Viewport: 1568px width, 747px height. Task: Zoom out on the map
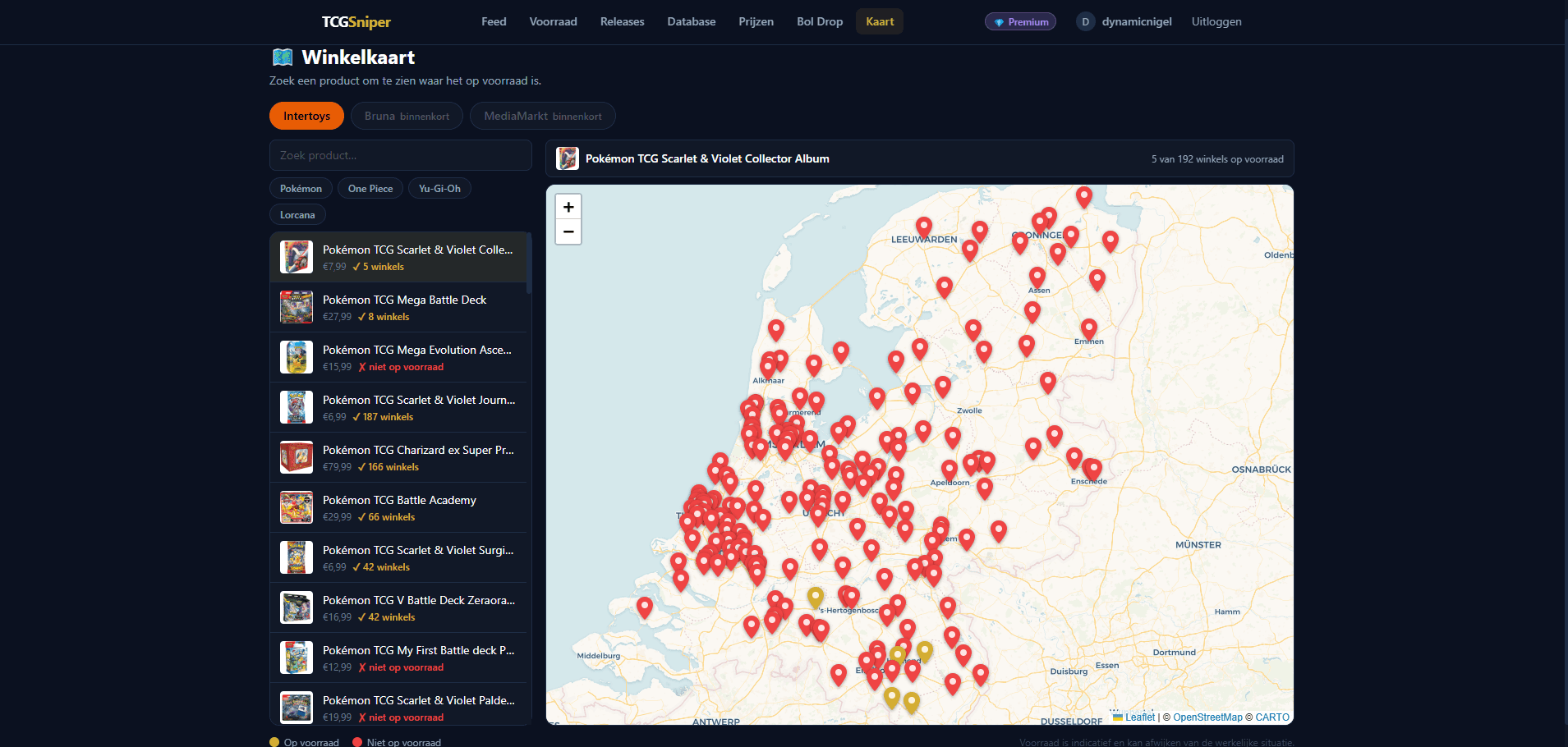coord(568,232)
